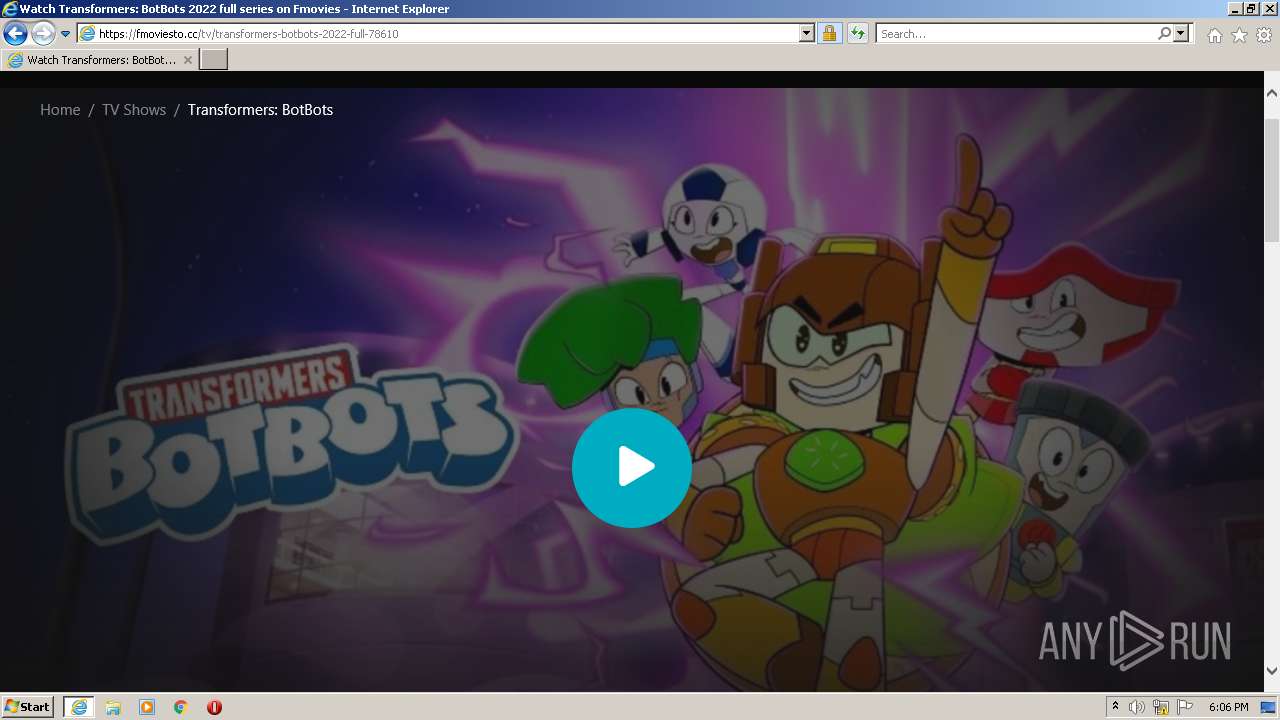The height and width of the screenshot is (720, 1280).
Task: Open the Favorites star icon
Action: point(1239,35)
